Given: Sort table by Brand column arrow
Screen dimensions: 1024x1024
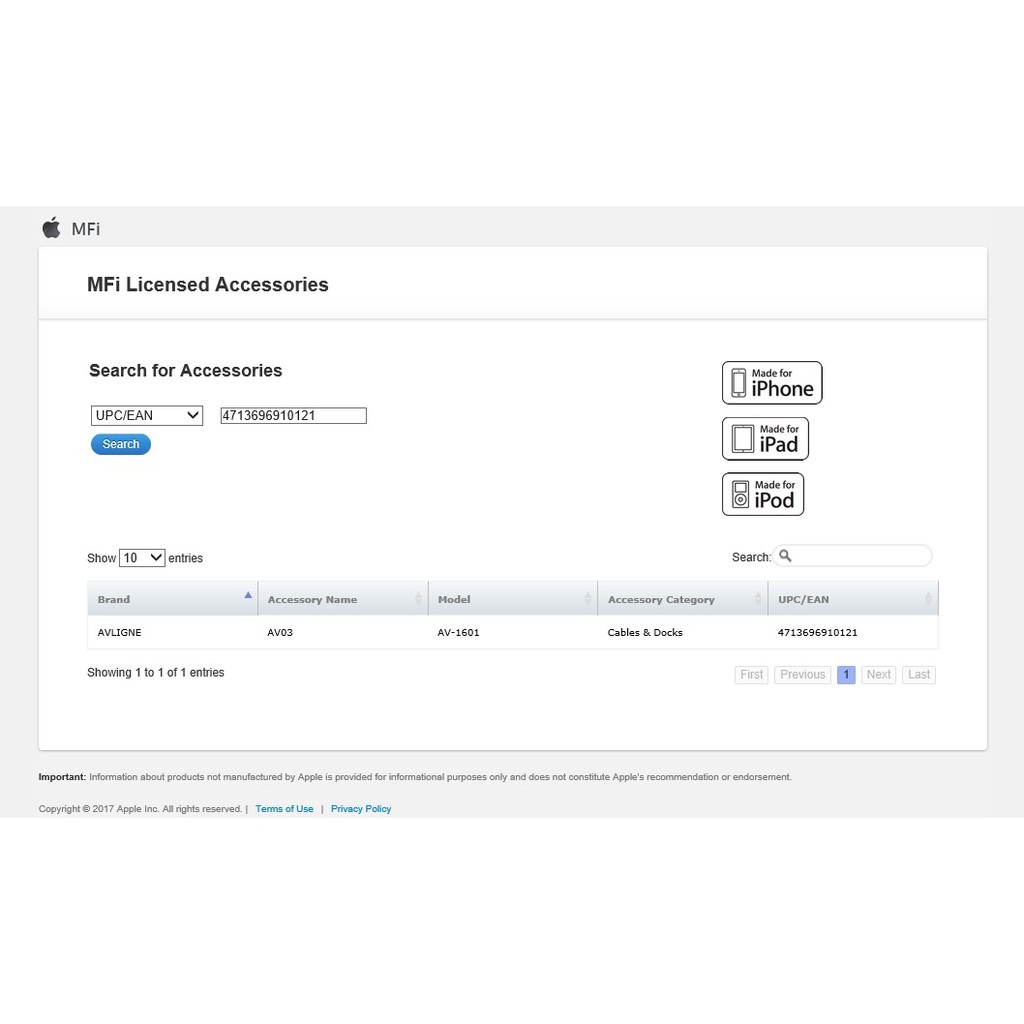Looking at the screenshot, I should (248, 597).
